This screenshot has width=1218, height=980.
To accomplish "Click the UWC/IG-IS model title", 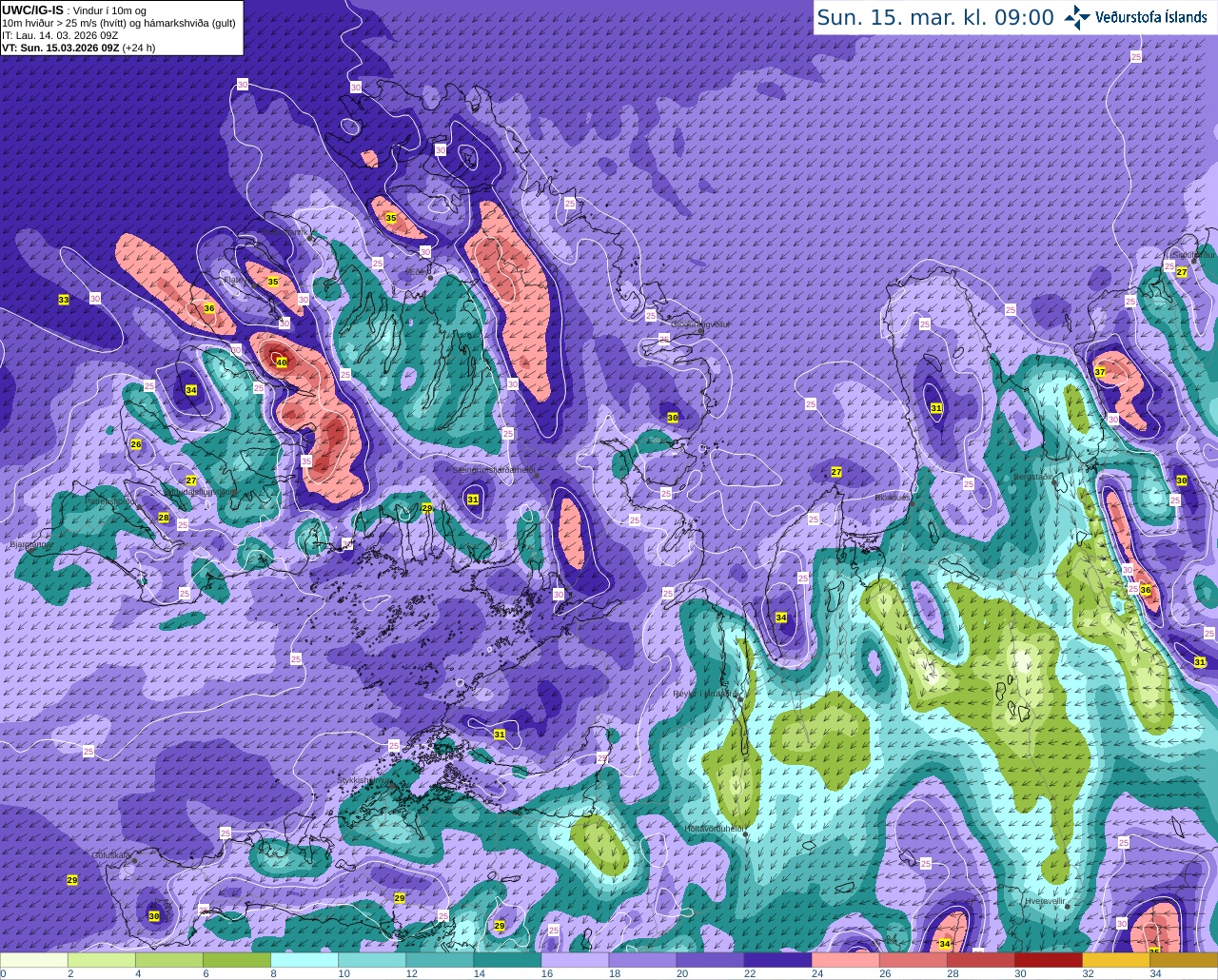I will coord(32,10).
